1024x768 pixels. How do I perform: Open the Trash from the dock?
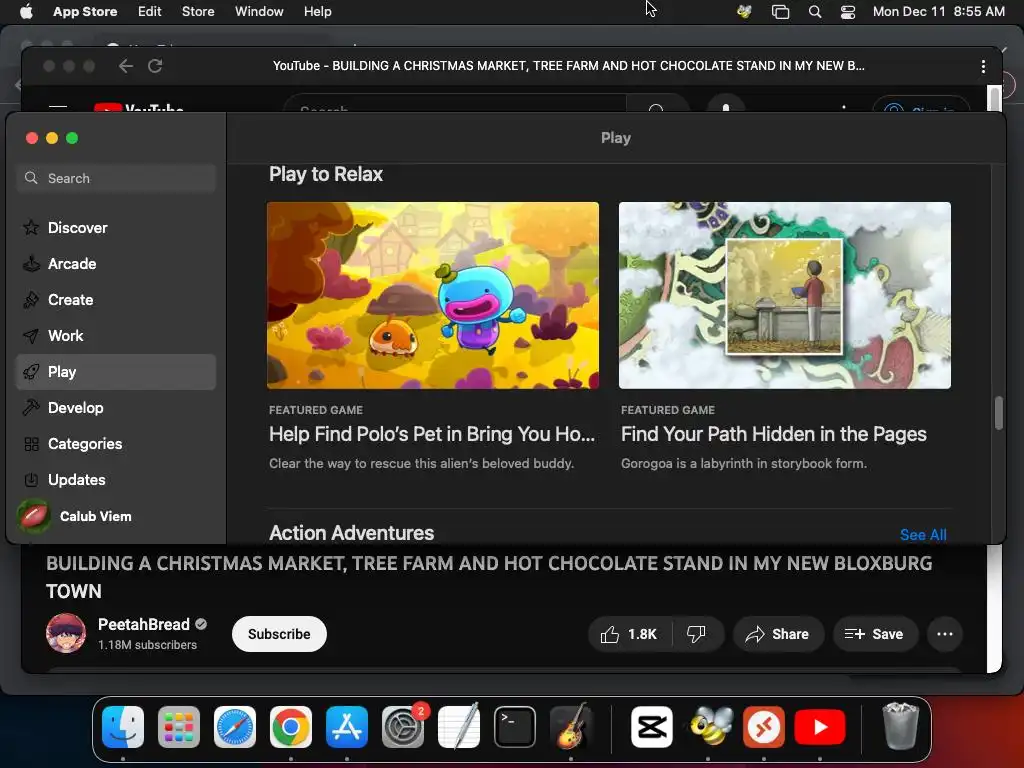click(x=901, y=726)
